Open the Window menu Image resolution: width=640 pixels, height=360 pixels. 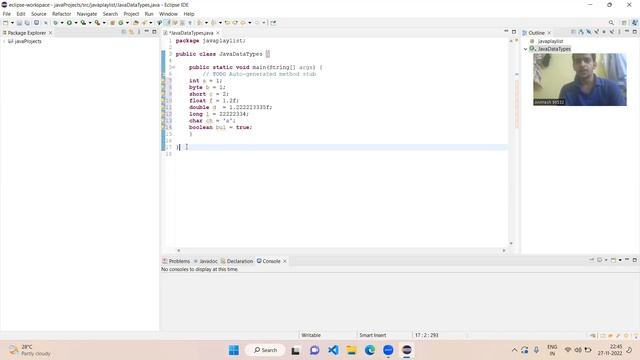[x=168, y=14]
